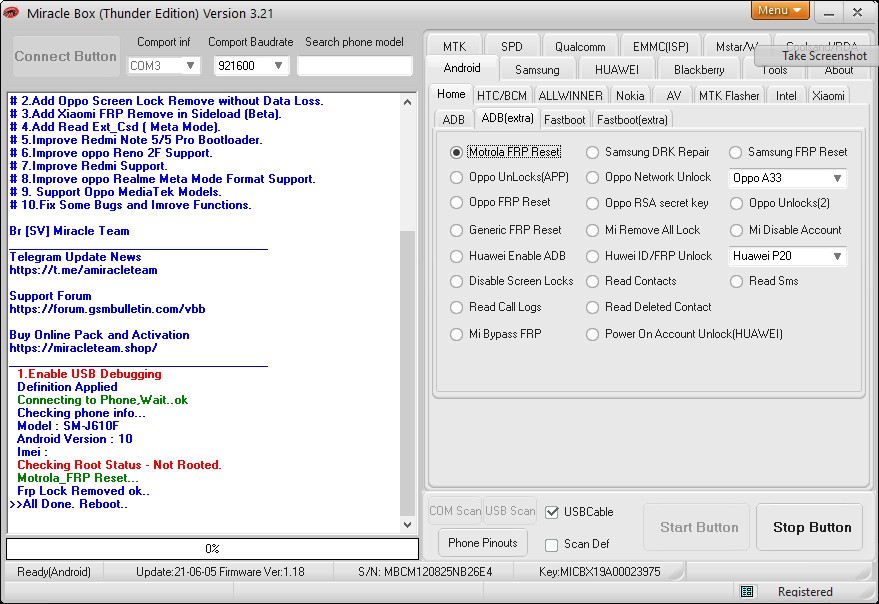Select Read Call Logs option

tap(456, 307)
